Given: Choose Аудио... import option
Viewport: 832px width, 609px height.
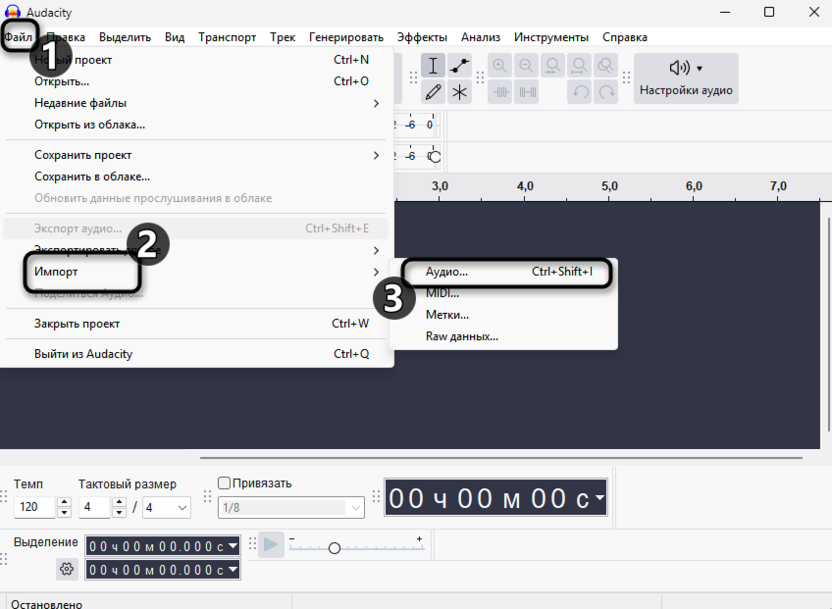Looking at the screenshot, I should click(504, 272).
